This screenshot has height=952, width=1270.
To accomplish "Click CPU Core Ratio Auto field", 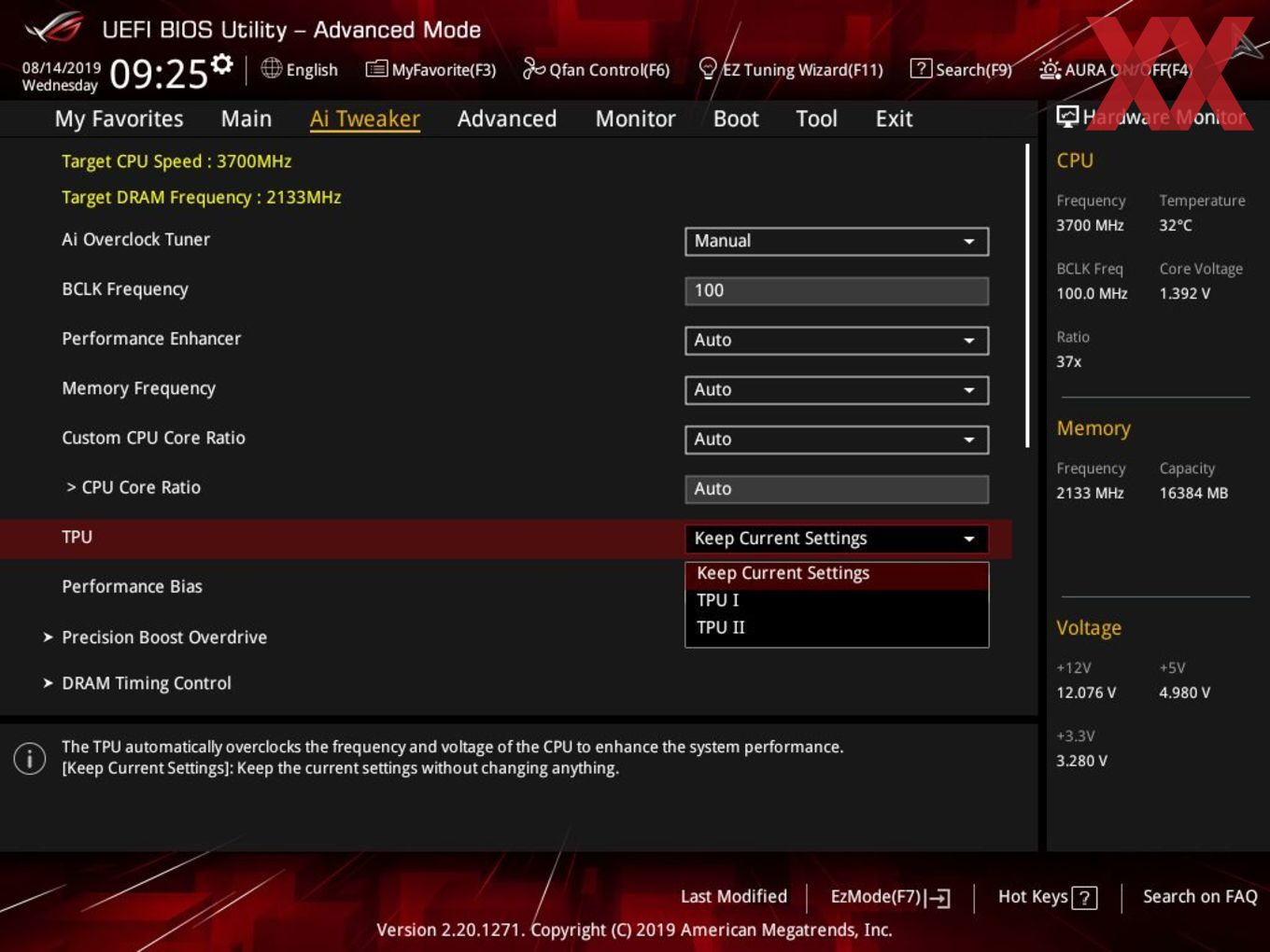I will click(837, 489).
